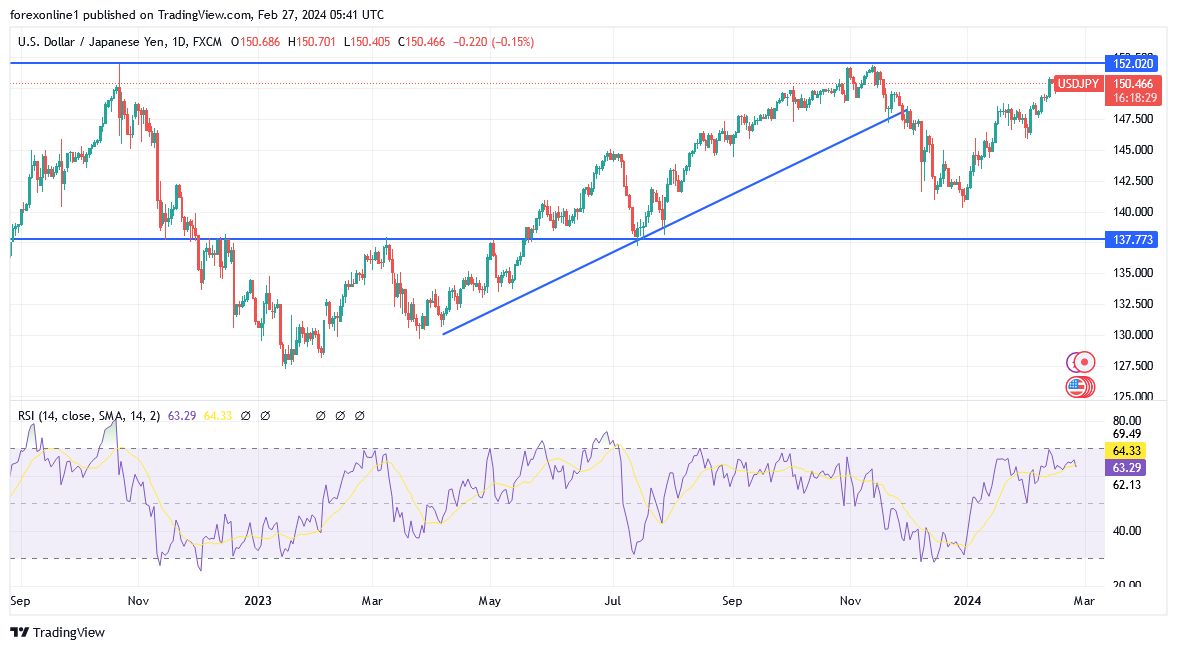Open forexonline1 publisher link

pos(46,15)
